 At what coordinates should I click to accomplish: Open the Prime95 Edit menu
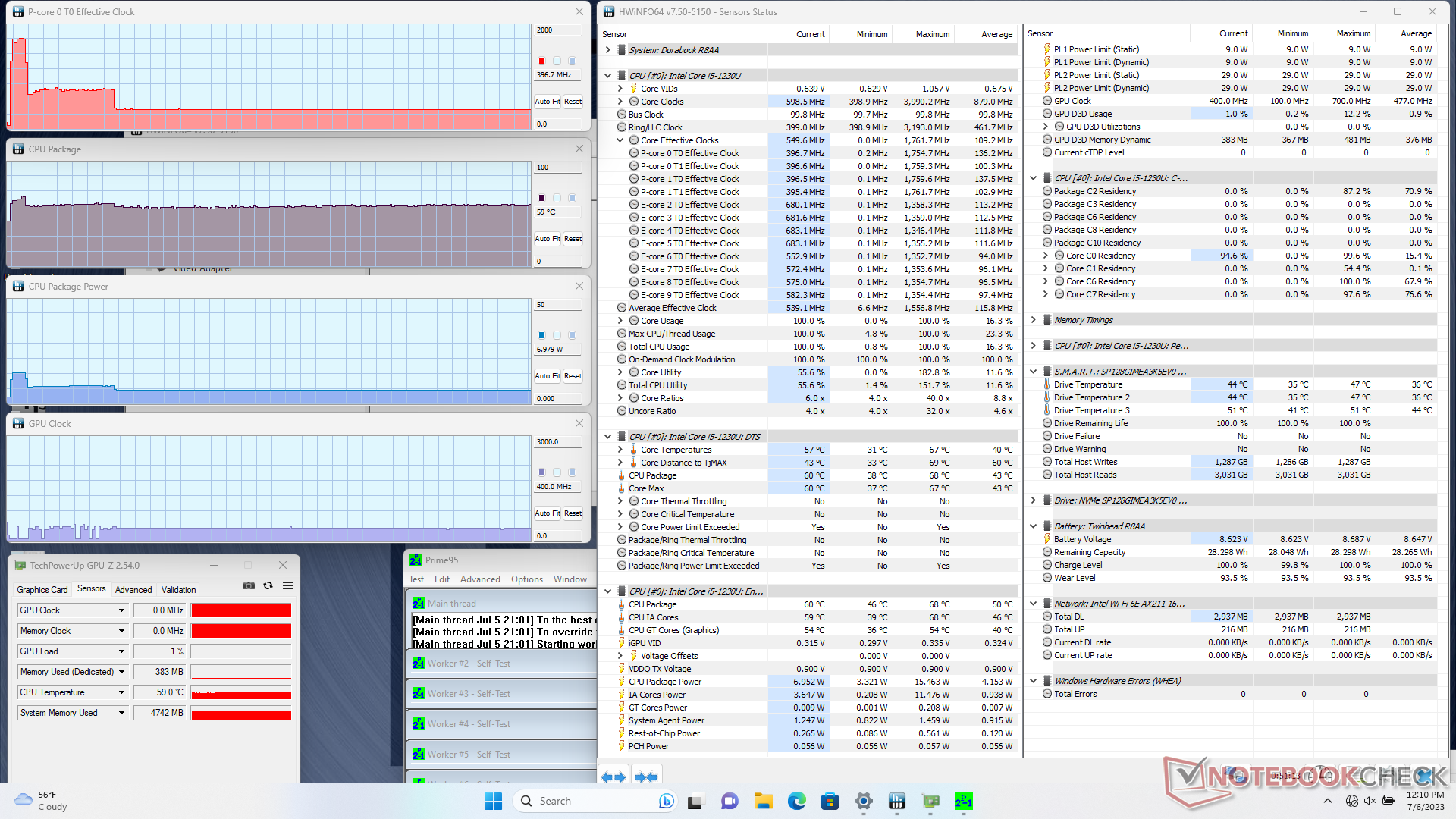click(x=442, y=579)
